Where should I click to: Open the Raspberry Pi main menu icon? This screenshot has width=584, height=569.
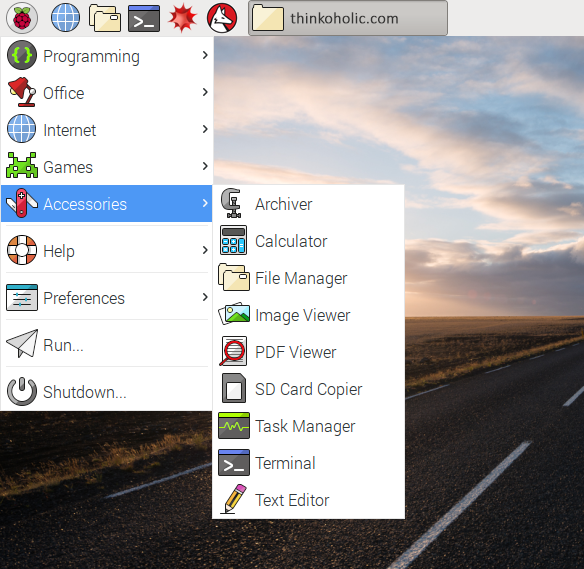click(x=22, y=18)
